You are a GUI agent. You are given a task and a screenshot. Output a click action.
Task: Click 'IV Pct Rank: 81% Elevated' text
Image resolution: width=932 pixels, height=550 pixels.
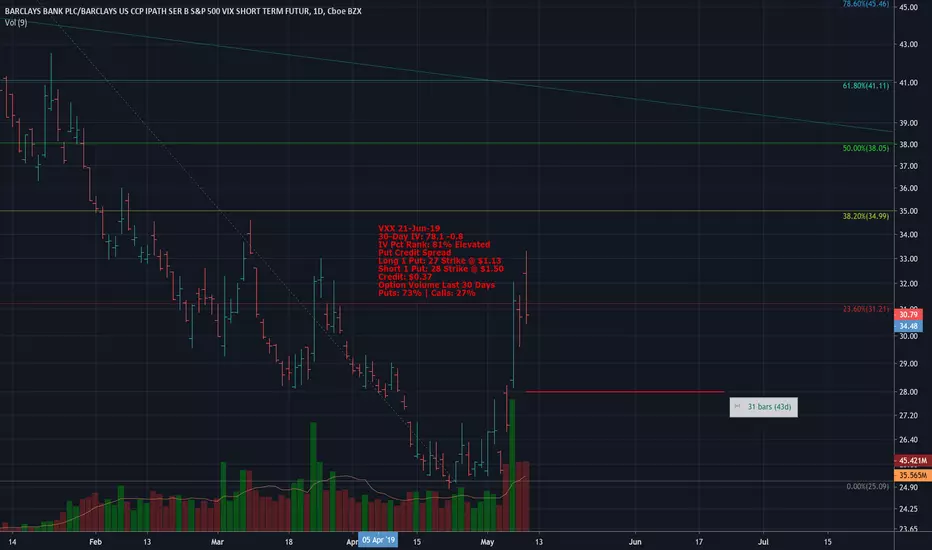click(x=434, y=244)
